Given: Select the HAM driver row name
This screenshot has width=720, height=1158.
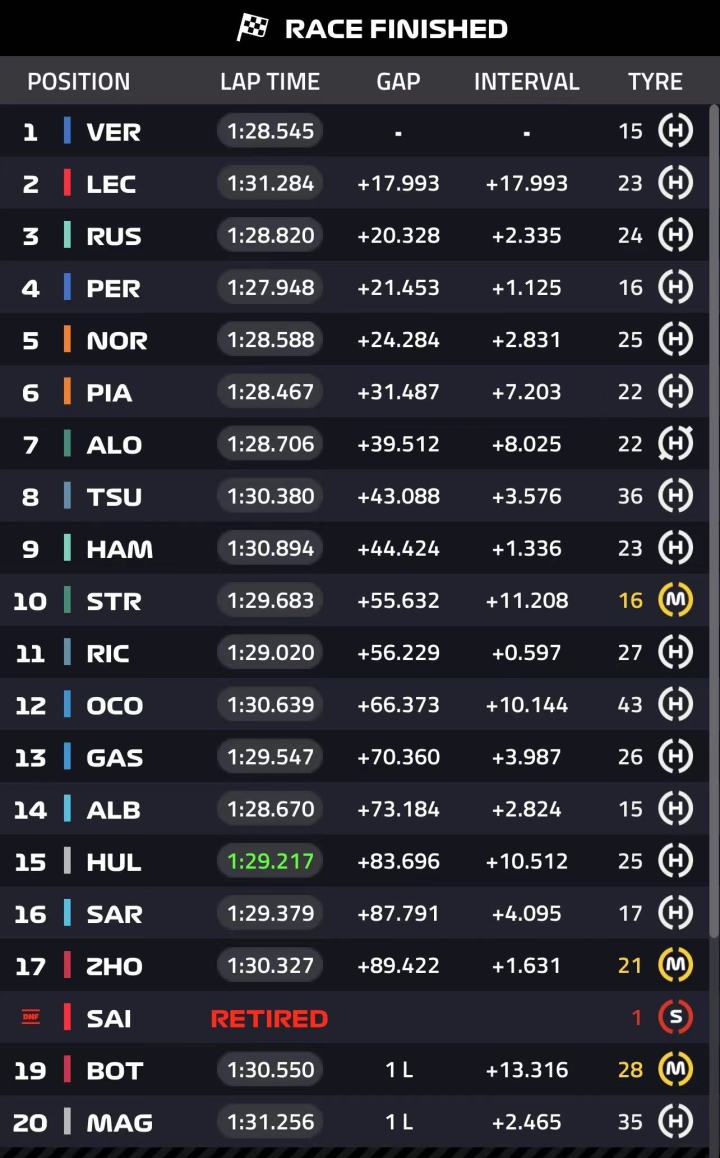Looking at the screenshot, I should [120, 549].
